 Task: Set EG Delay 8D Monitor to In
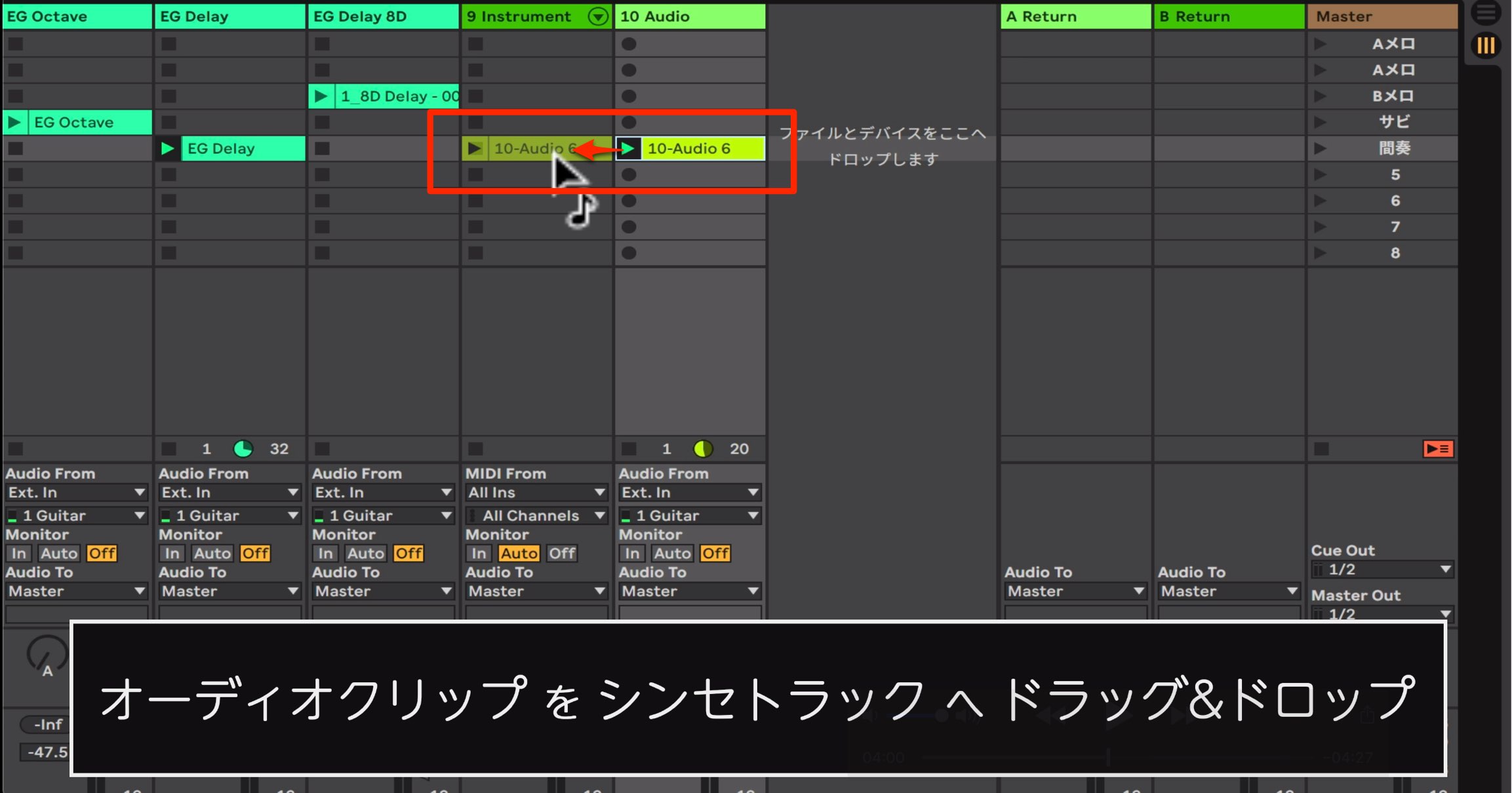click(326, 553)
